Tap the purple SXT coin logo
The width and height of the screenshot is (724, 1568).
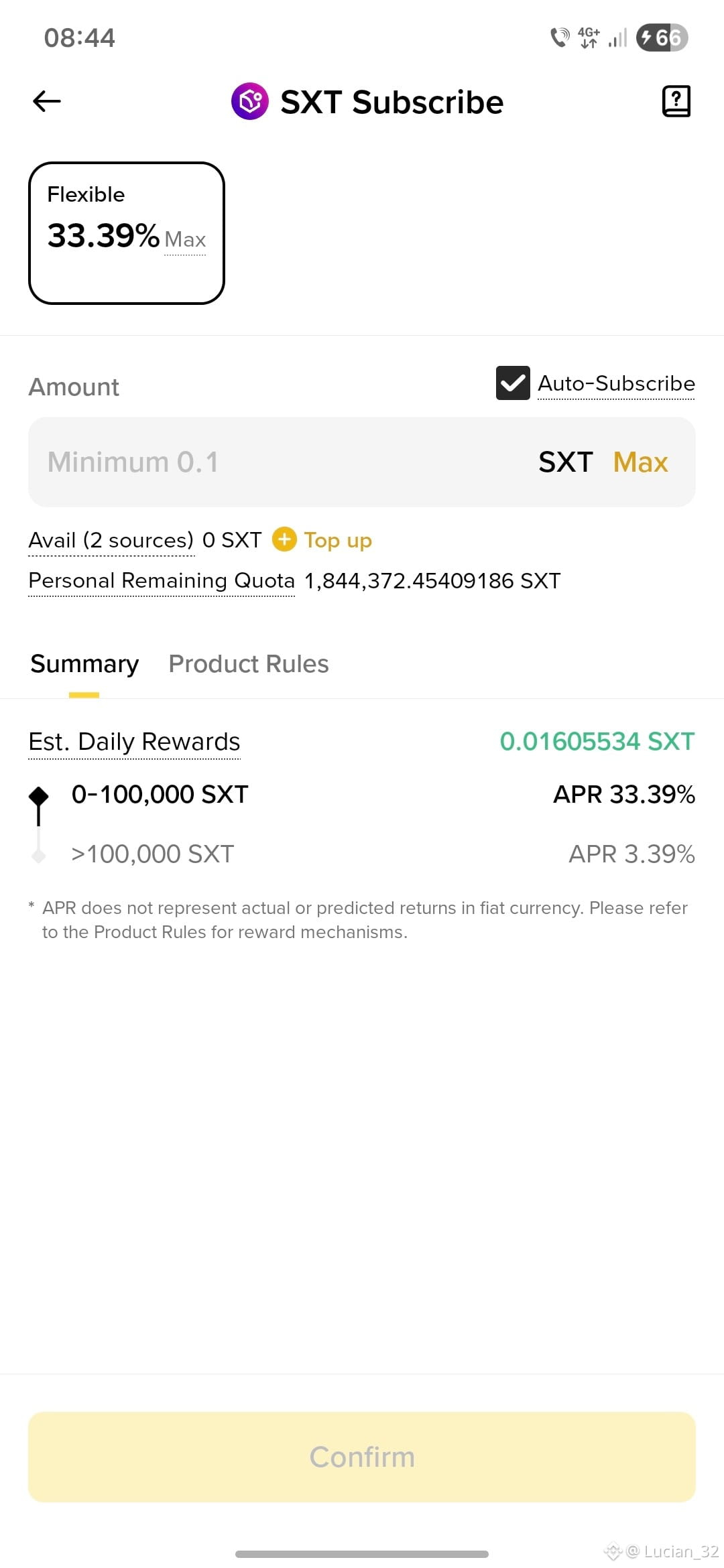point(250,102)
